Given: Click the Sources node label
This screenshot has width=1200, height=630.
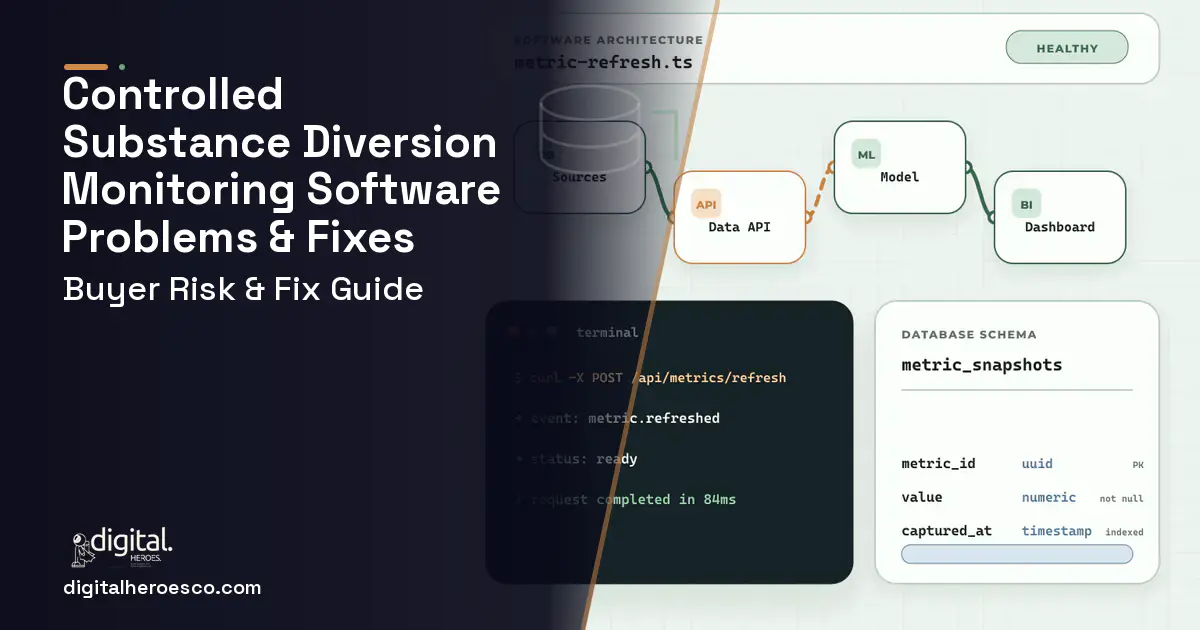Looking at the screenshot, I should pyautogui.click(x=579, y=177).
